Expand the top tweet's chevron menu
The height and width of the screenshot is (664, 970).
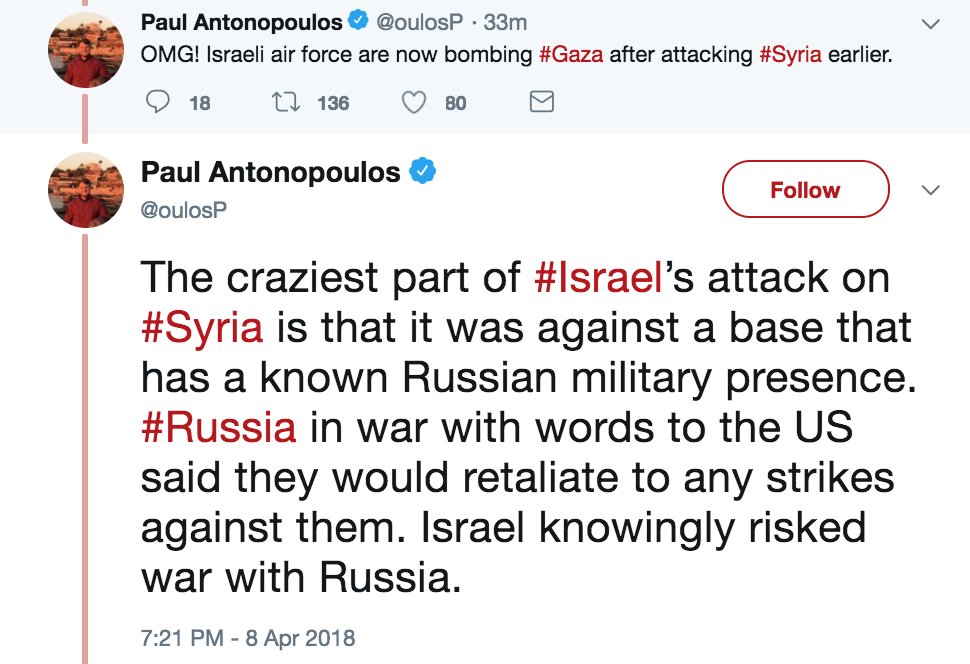click(x=930, y=23)
